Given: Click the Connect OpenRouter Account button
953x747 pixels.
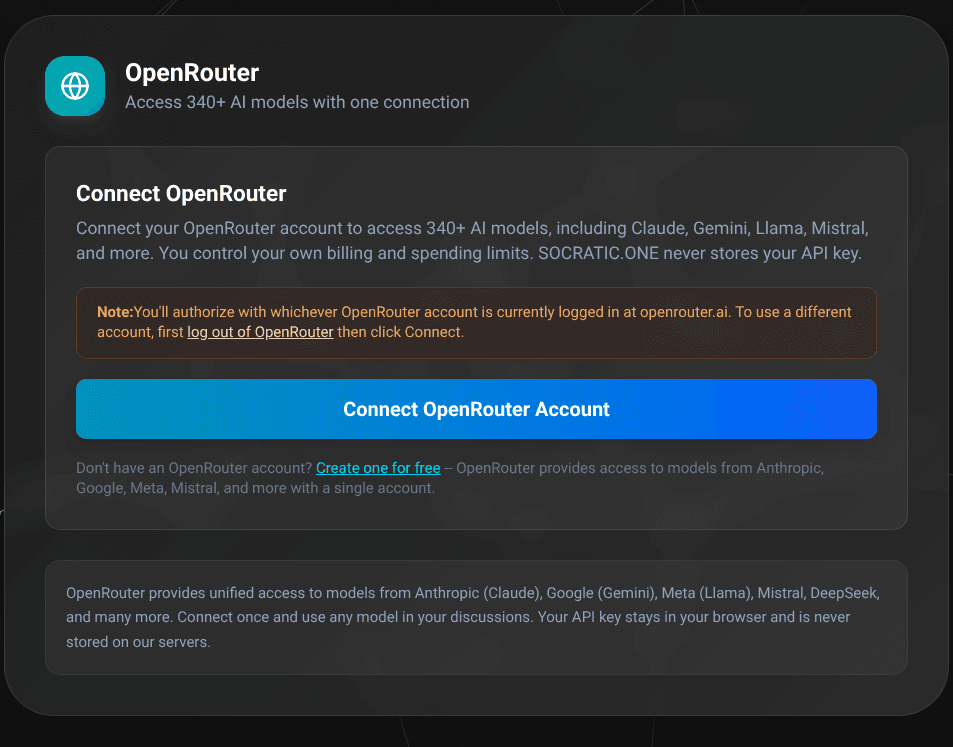Looking at the screenshot, I should [x=476, y=409].
